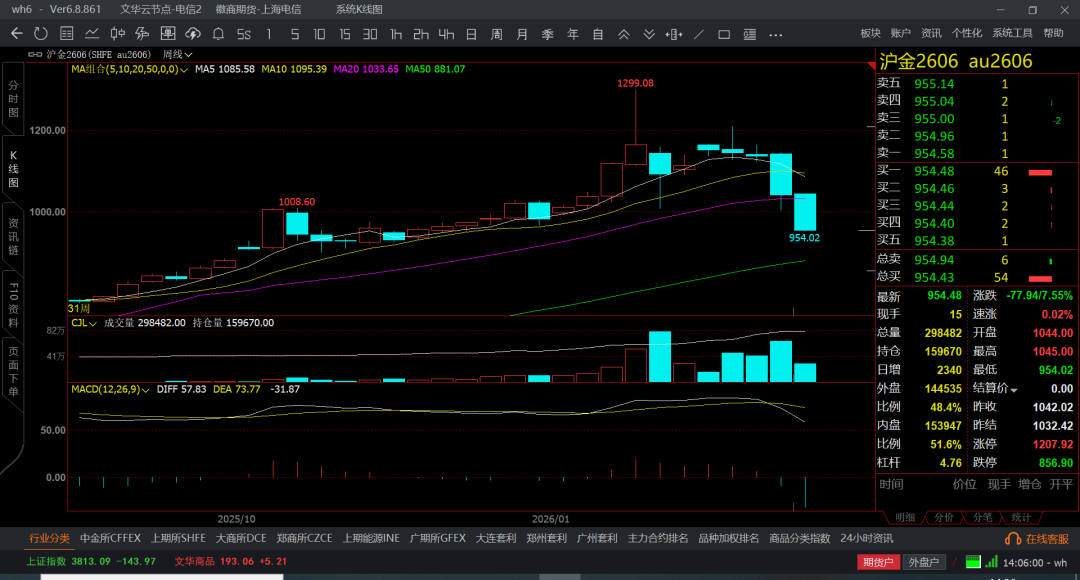Click the 买一 price 954.48
1080x580 pixels.
[x=934, y=171]
